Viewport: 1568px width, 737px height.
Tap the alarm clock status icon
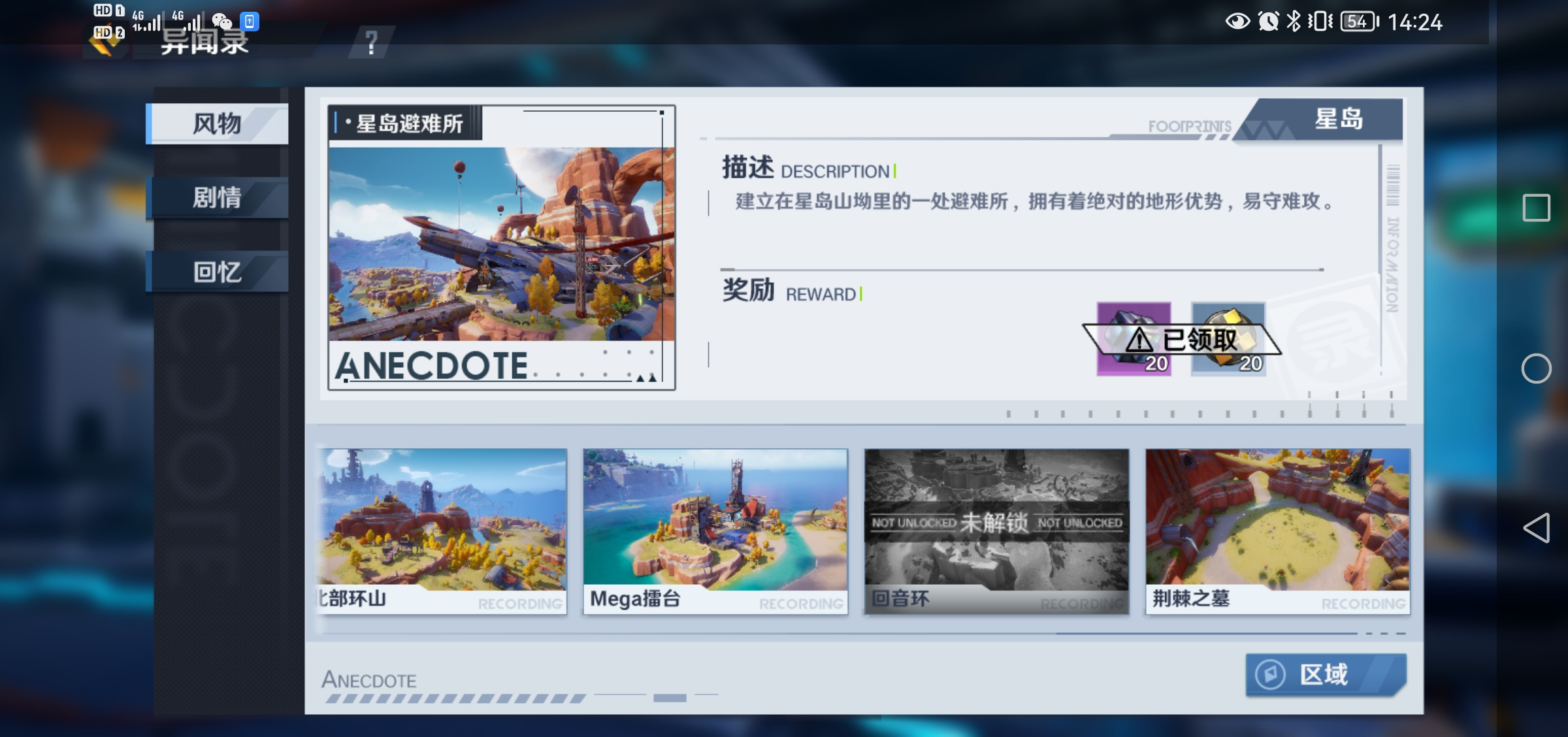[x=1268, y=22]
